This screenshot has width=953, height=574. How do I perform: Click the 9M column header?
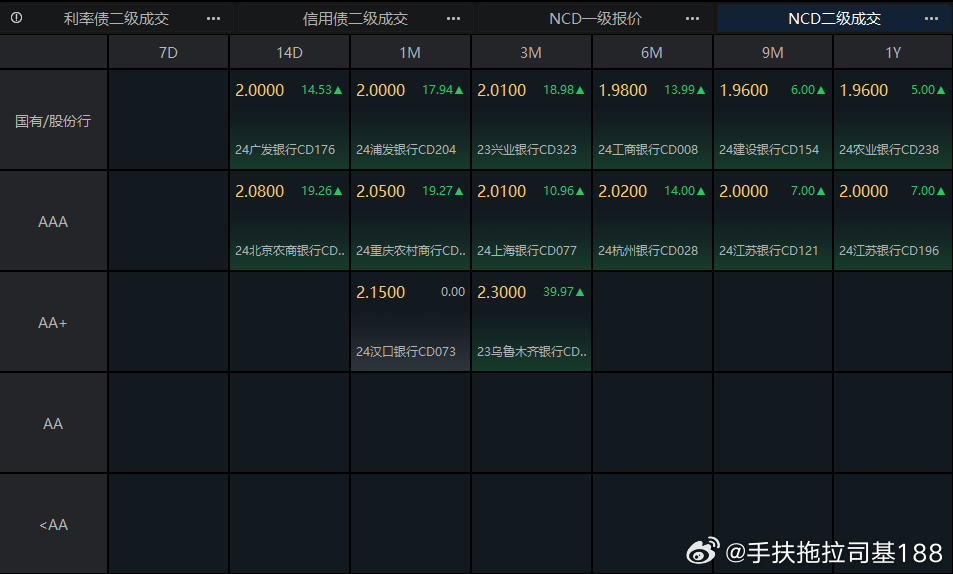tap(772, 53)
